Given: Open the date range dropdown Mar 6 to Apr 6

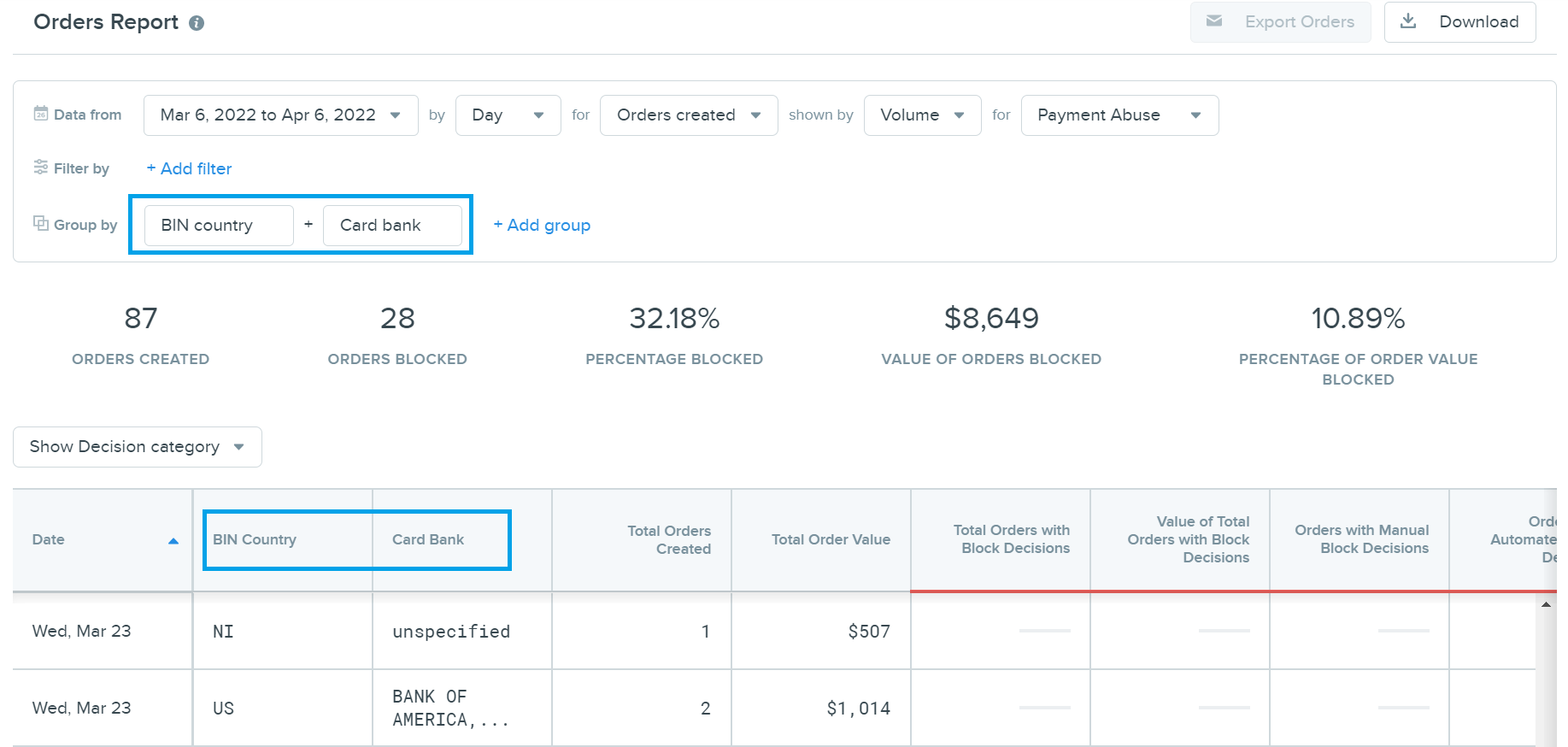Looking at the screenshot, I should coord(280,115).
